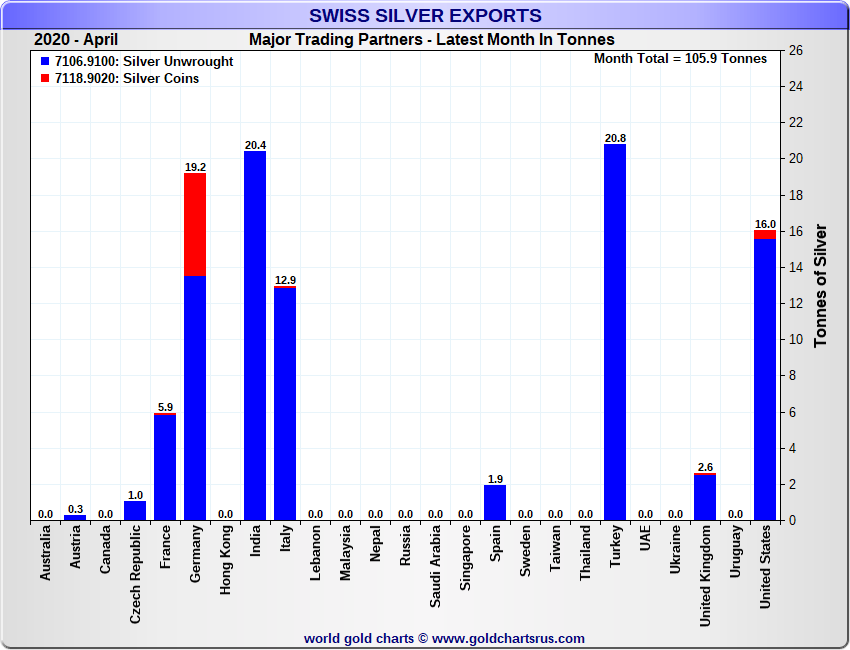The image size is (850, 650).
Task: Select the United Kingdom bar
Action: click(705, 497)
